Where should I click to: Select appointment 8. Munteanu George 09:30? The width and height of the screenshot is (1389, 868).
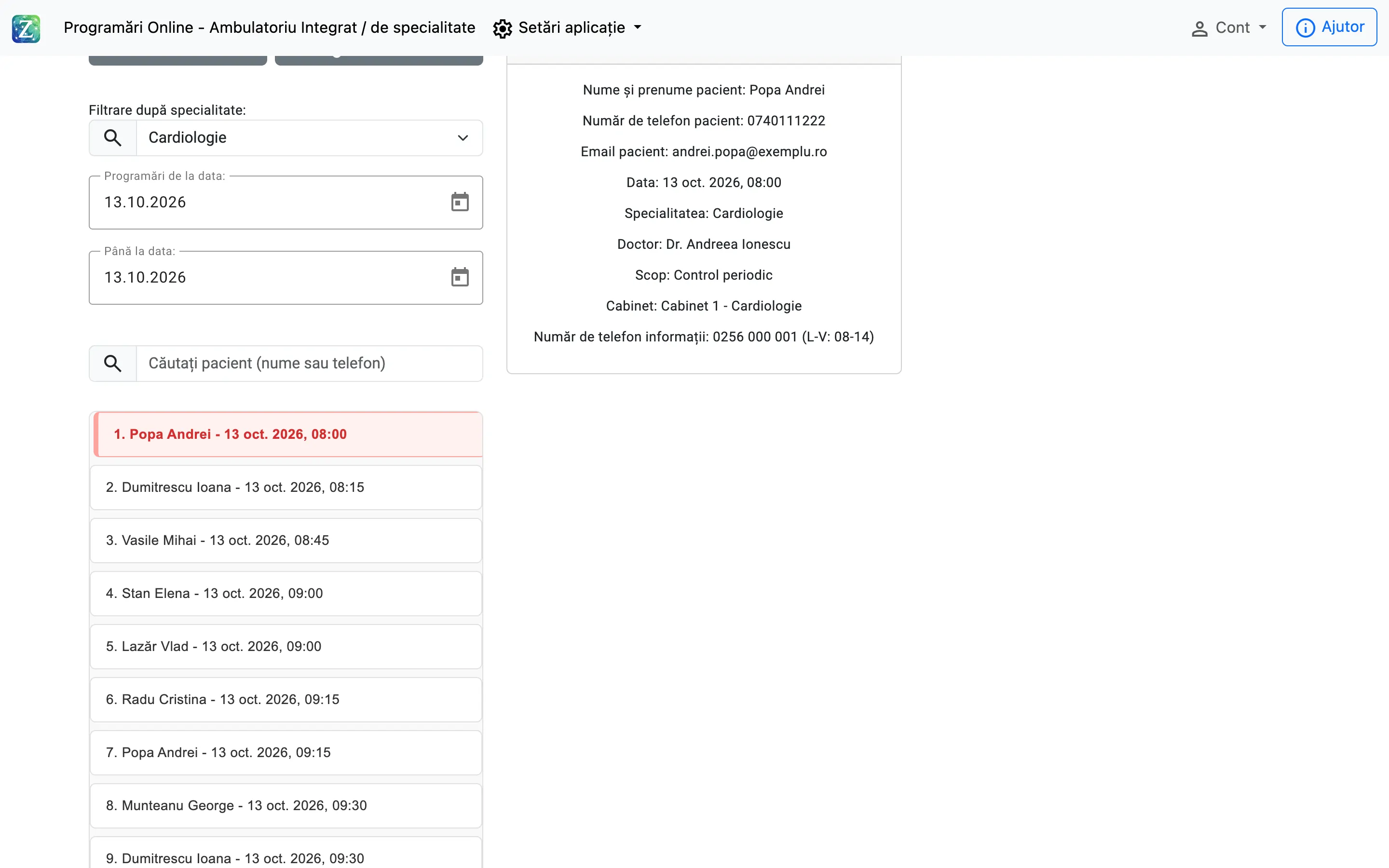[286, 806]
